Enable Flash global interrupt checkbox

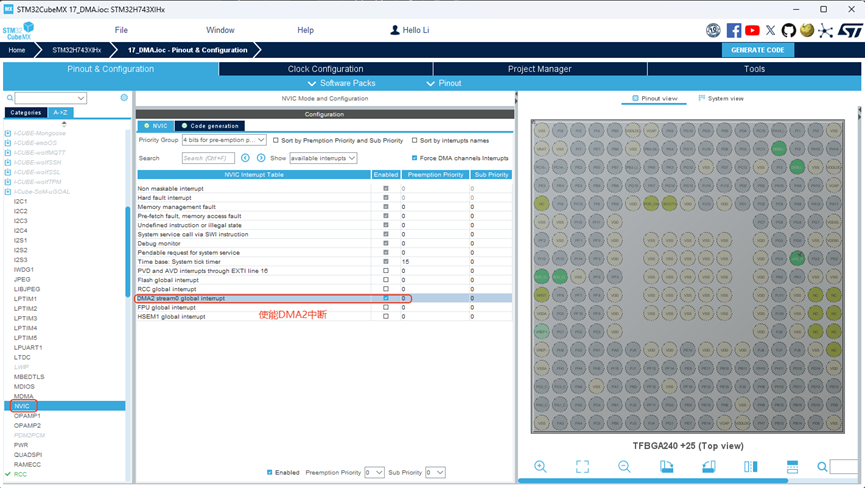pos(386,280)
